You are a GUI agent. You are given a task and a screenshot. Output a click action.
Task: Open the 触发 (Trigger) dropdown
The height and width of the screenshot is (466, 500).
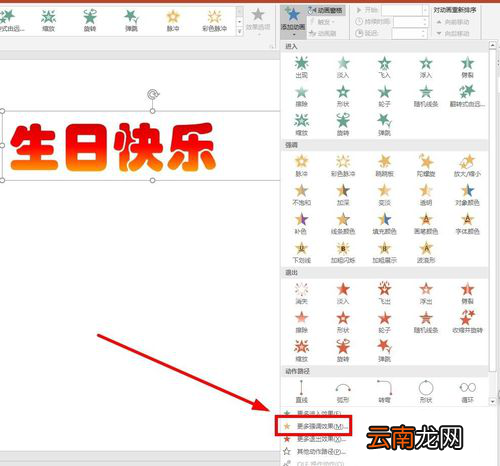pyautogui.click(x=323, y=22)
